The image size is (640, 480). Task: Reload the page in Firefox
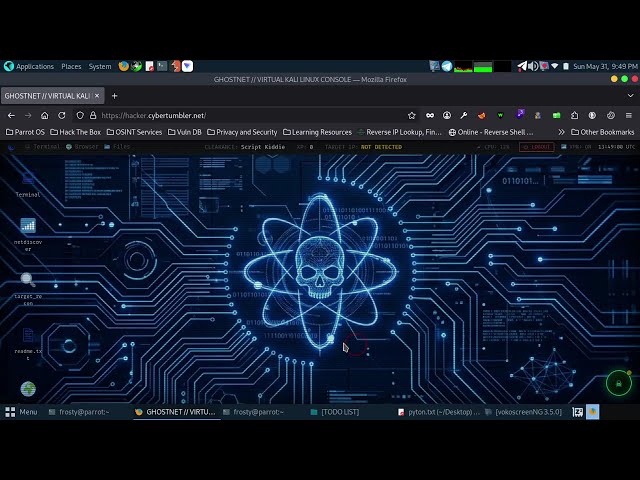coord(62,116)
